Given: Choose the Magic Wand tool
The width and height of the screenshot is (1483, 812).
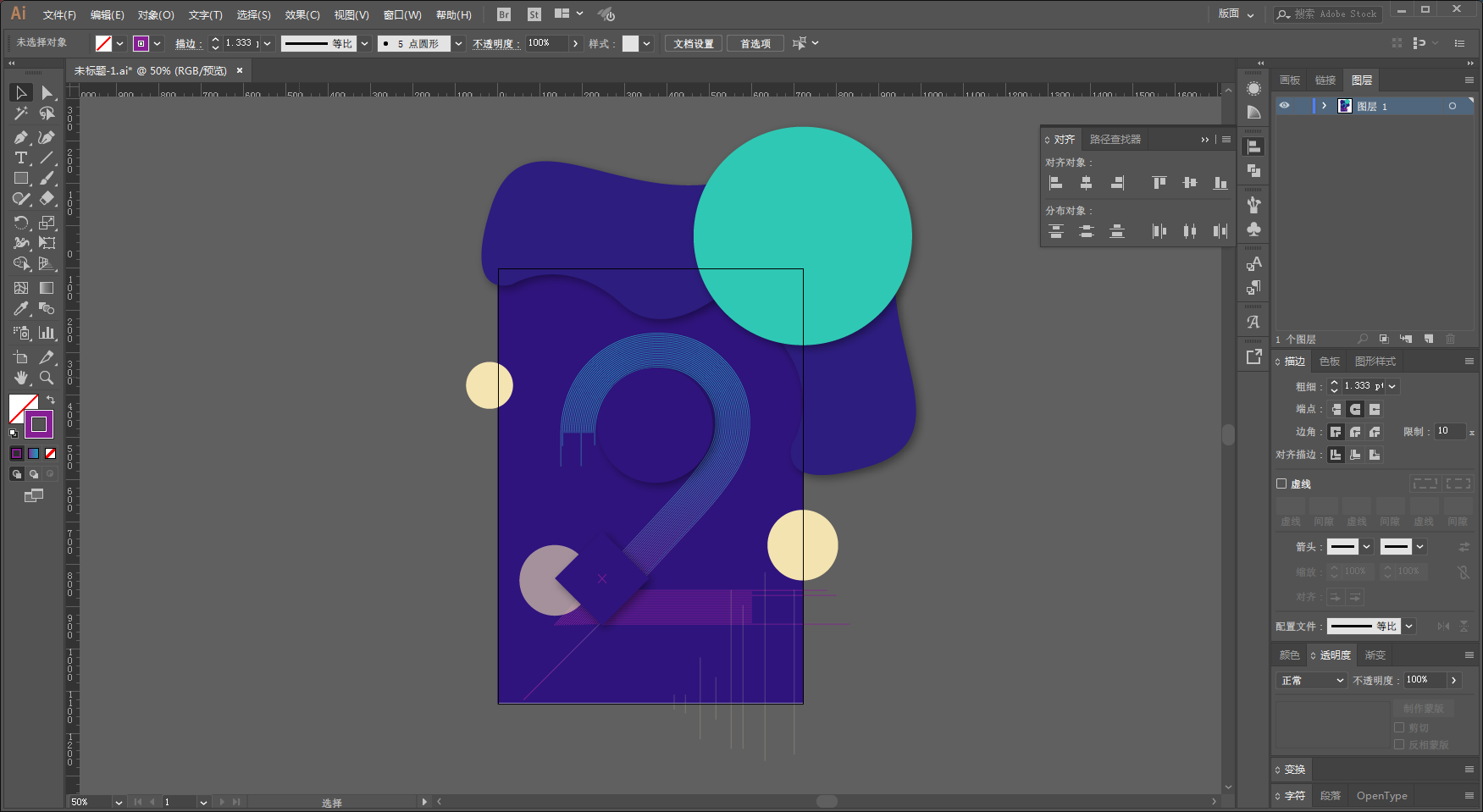Looking at the screenshot, I should click(x=21, y=113).
